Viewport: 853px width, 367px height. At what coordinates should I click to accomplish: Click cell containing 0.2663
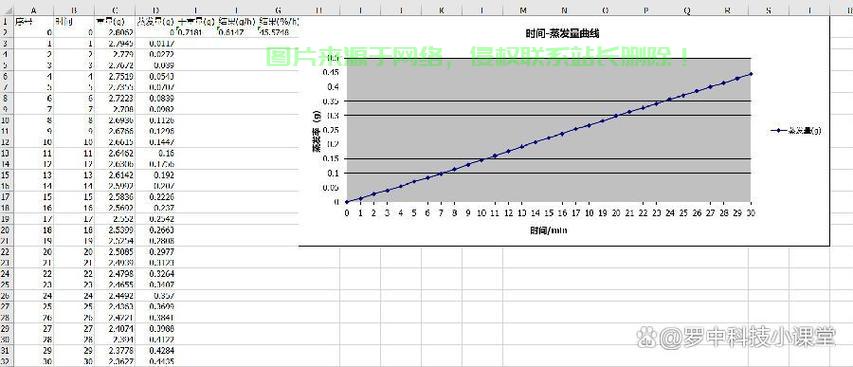coord(156,231)
